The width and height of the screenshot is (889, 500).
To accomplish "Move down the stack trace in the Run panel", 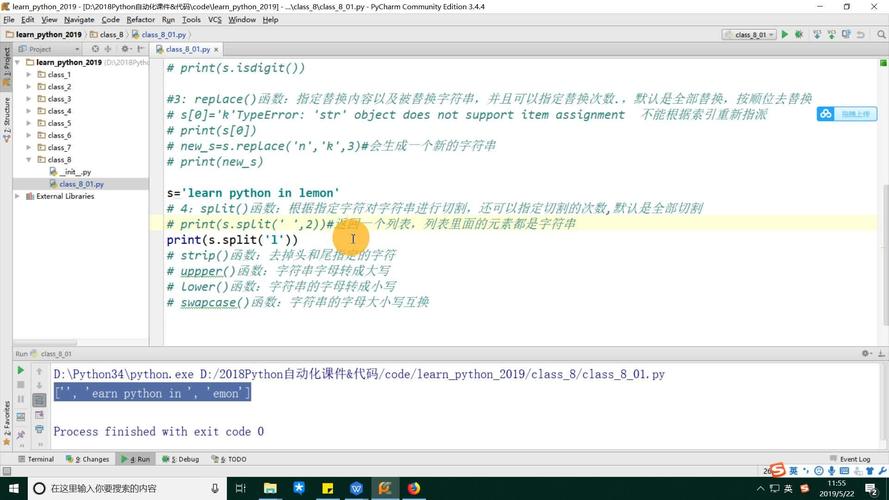I will (x=39, y=385).
